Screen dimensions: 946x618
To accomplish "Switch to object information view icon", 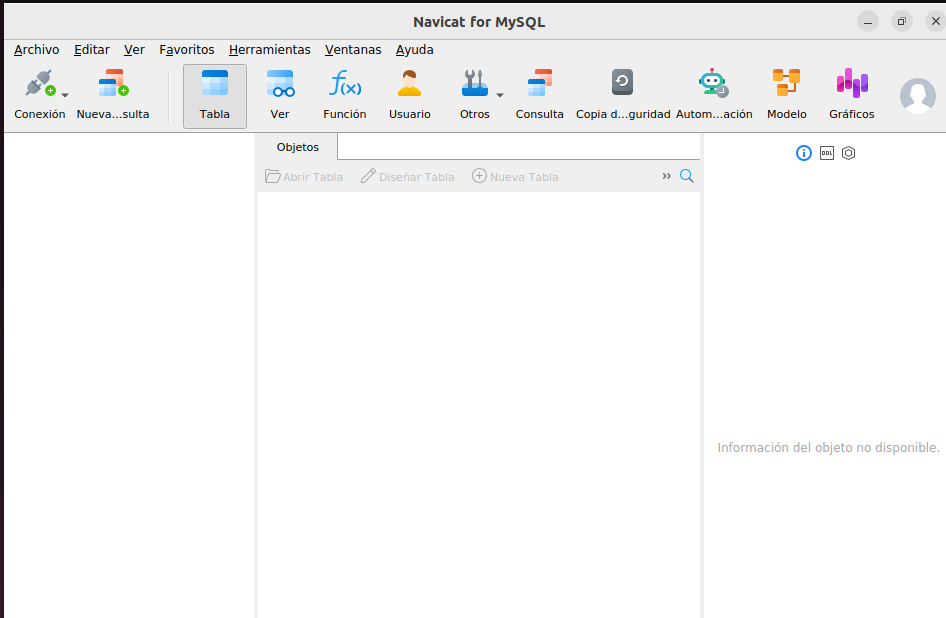I will pos(803,153).
